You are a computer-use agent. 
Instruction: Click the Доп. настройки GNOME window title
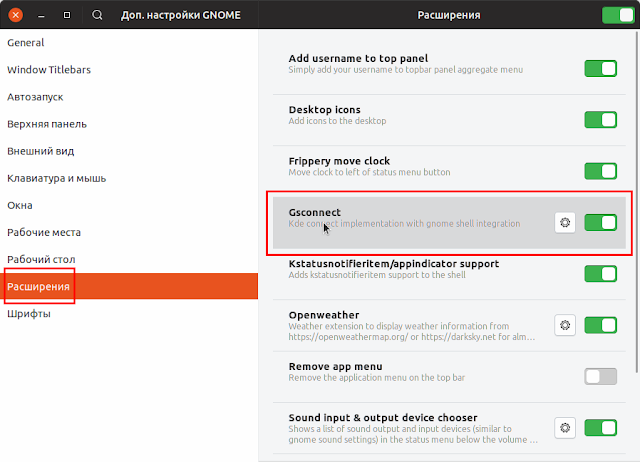(181, 15)
